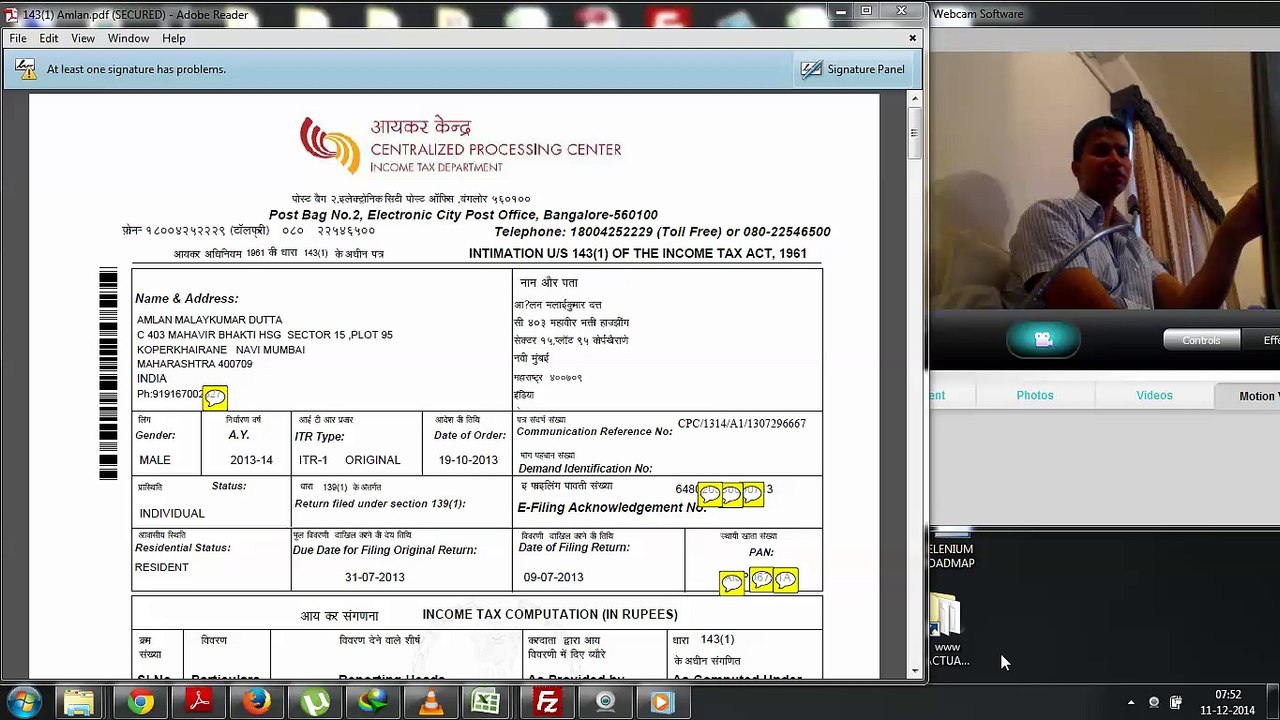Open Excel from taskbar
Image resolution: width=1280 pixels, height=720 pixels.
[487, 702]
